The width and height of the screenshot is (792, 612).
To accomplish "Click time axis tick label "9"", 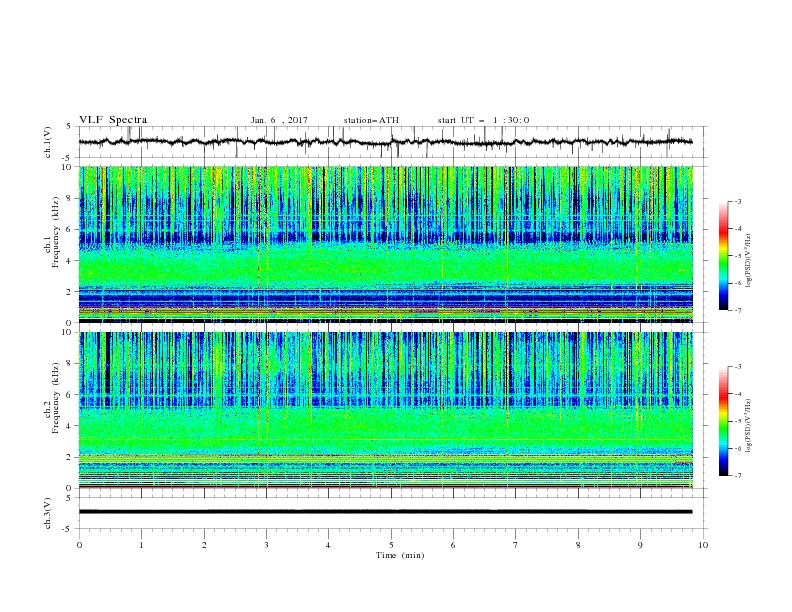I will pyautogui.click(x=640, y=545).
